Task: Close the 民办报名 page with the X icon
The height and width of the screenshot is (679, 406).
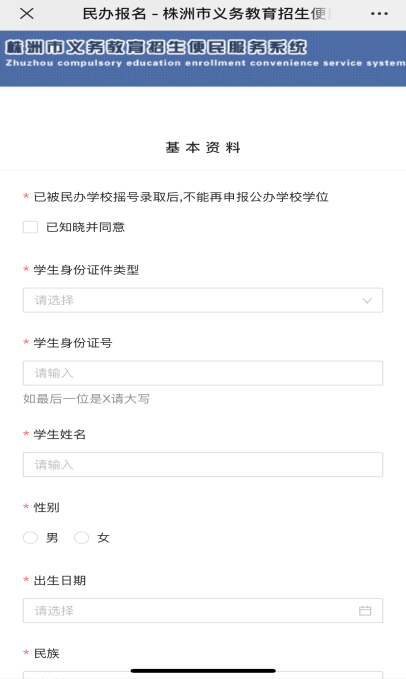Action: pos(27,14)
